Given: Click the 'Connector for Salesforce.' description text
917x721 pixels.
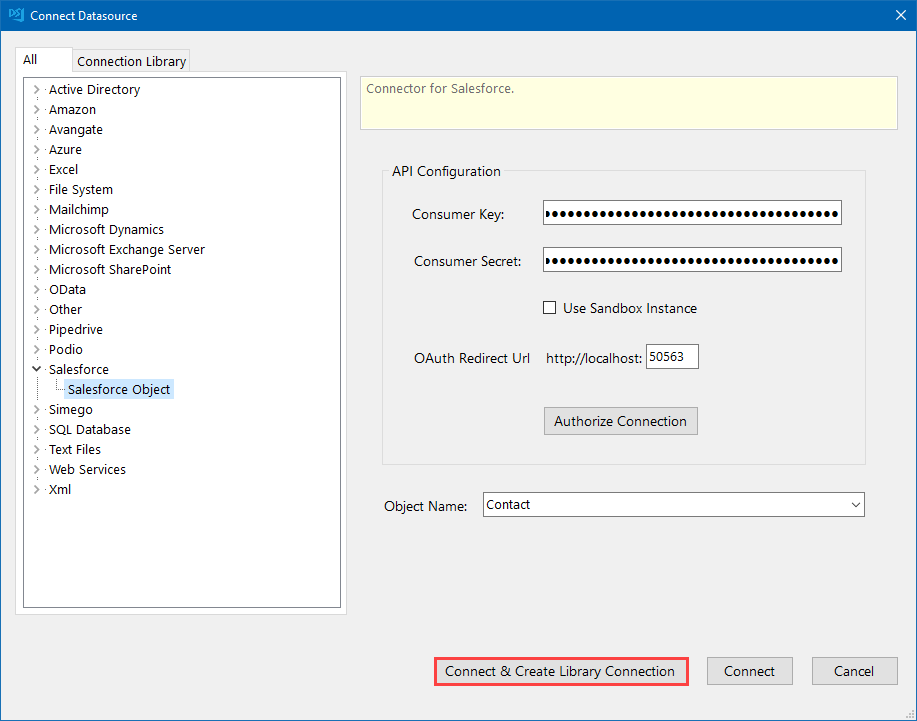Looking at the screenshot, I should (440, 88).
